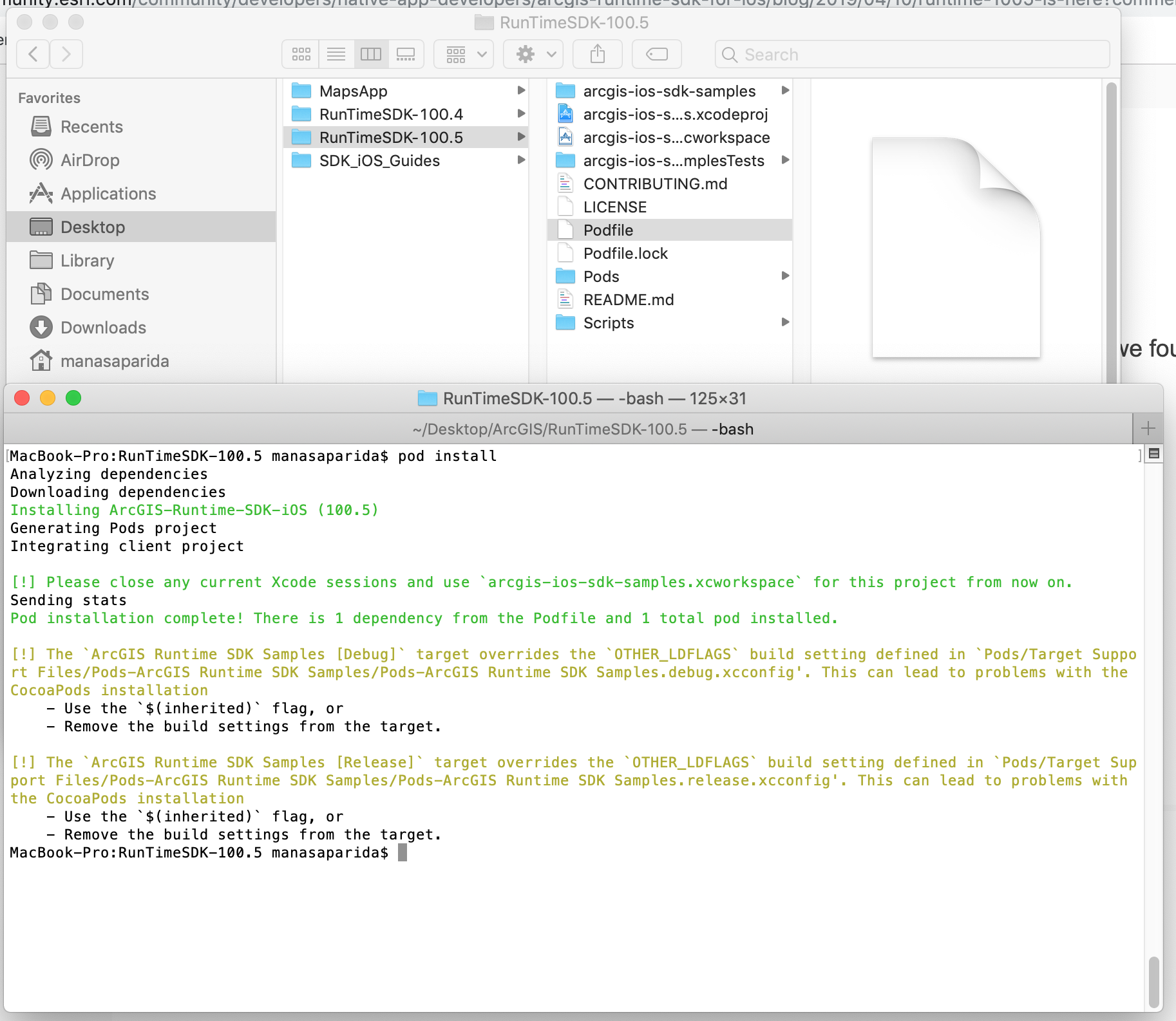This screenshot has height=1021, width=1176.
Task: Open the group-by arrangement dropdown
Action: click(464, 54)
